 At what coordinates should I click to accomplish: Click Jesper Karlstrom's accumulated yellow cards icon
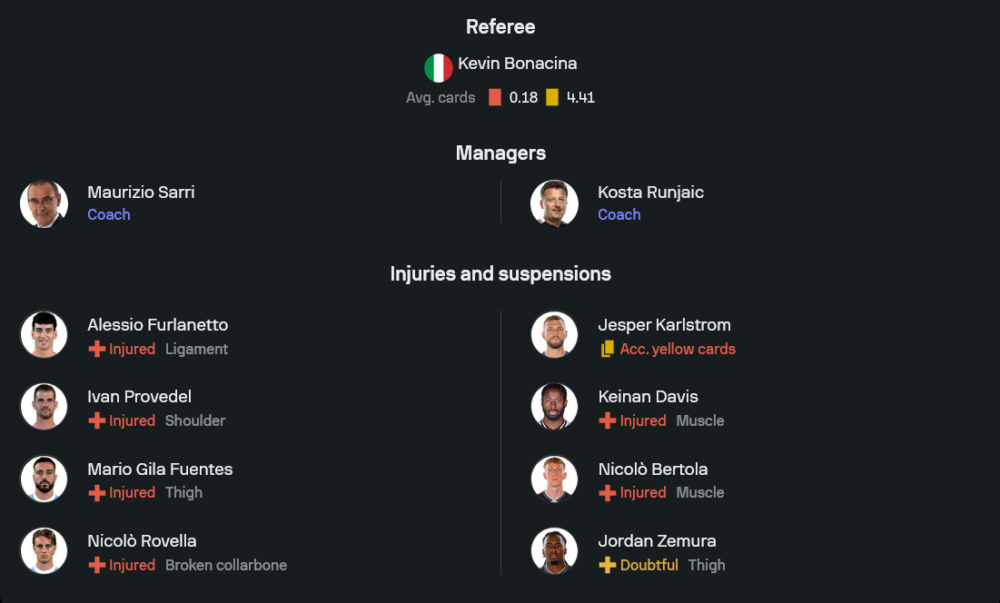(x=607, y=349)
